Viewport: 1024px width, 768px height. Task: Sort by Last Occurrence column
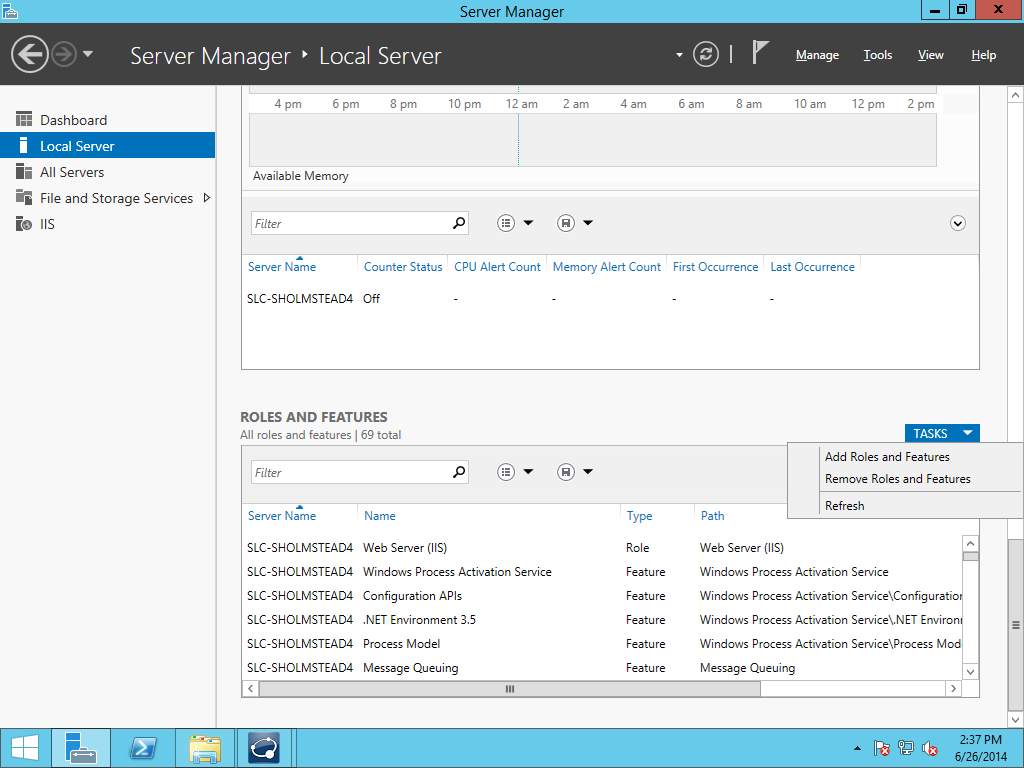[x=812, y=266]
